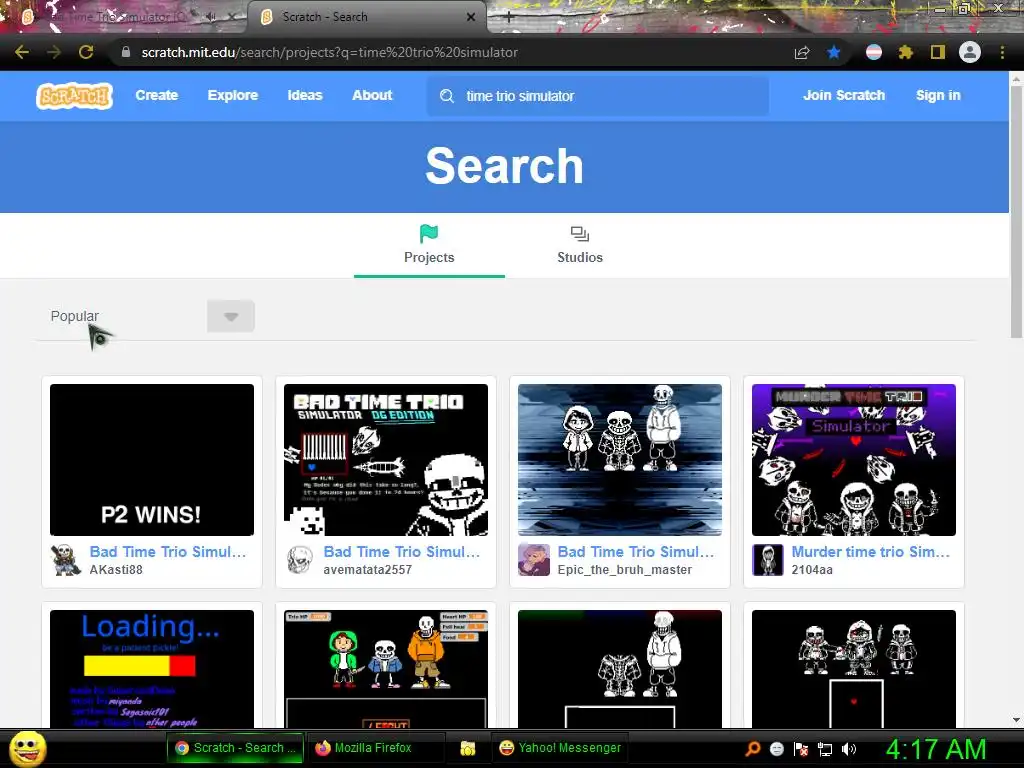Switch to the first Bad Time Trio Simulator browser tab
The width and height of the screenshot is (1024, 768).
click(x=124, y=17)
